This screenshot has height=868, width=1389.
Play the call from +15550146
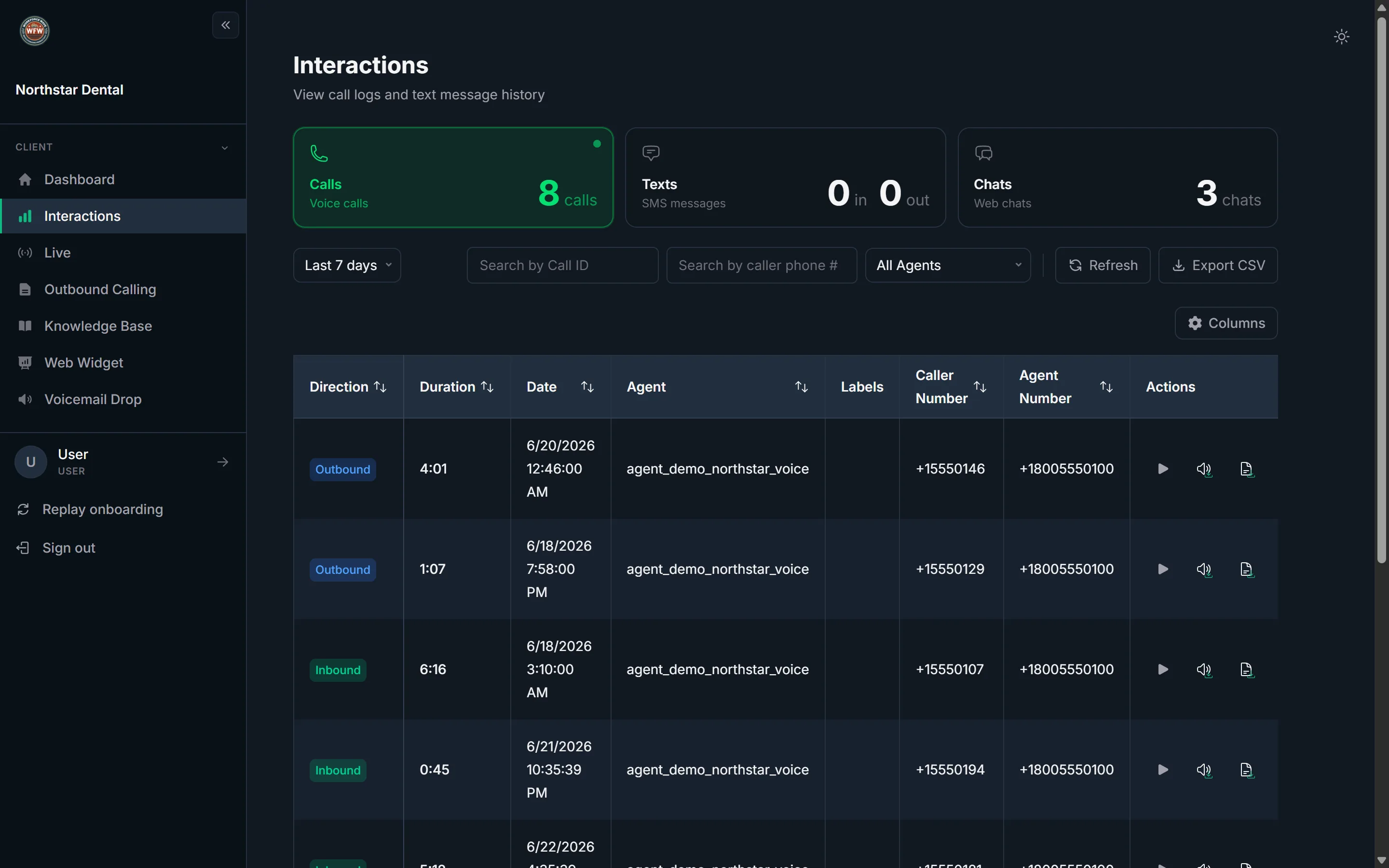(1162, 469)
